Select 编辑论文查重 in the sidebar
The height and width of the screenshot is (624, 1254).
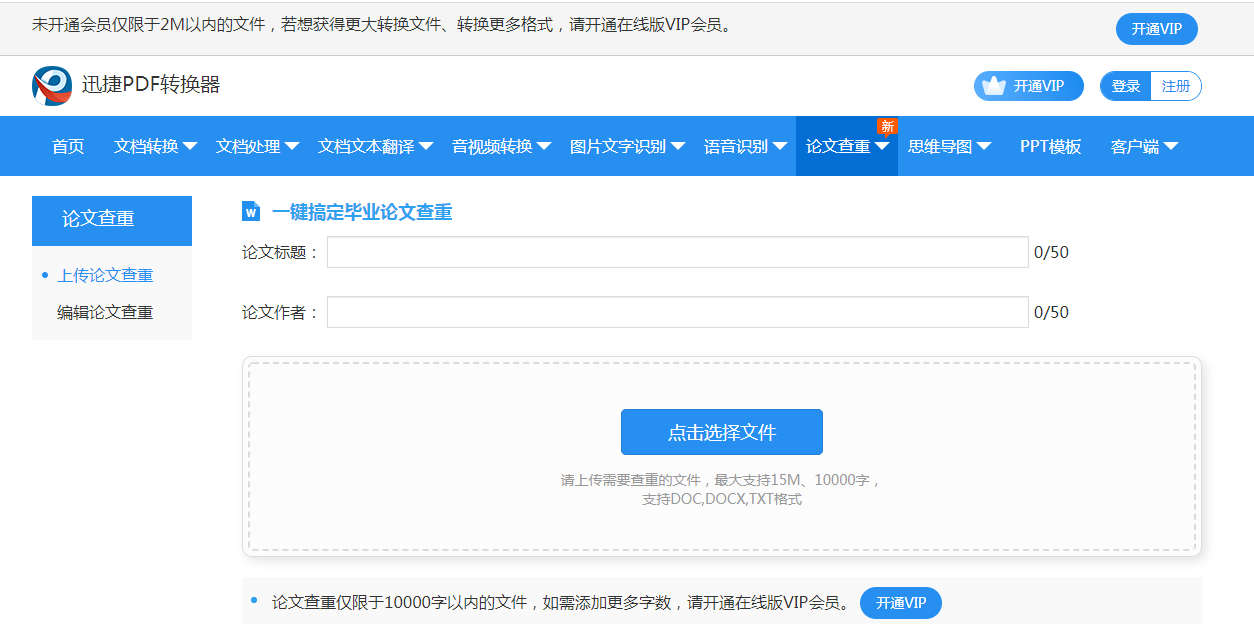click(x=105, y=313)
